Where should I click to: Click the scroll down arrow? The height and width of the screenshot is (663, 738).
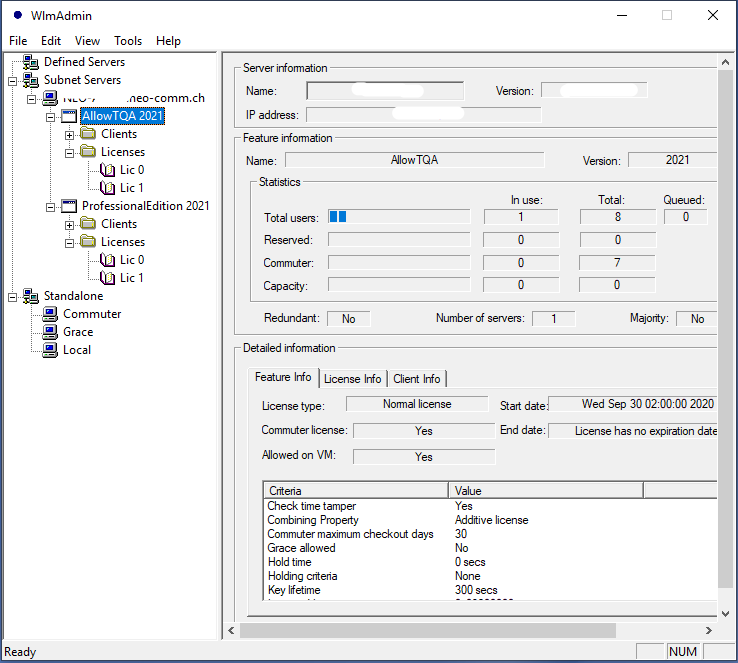coord(725,614)
